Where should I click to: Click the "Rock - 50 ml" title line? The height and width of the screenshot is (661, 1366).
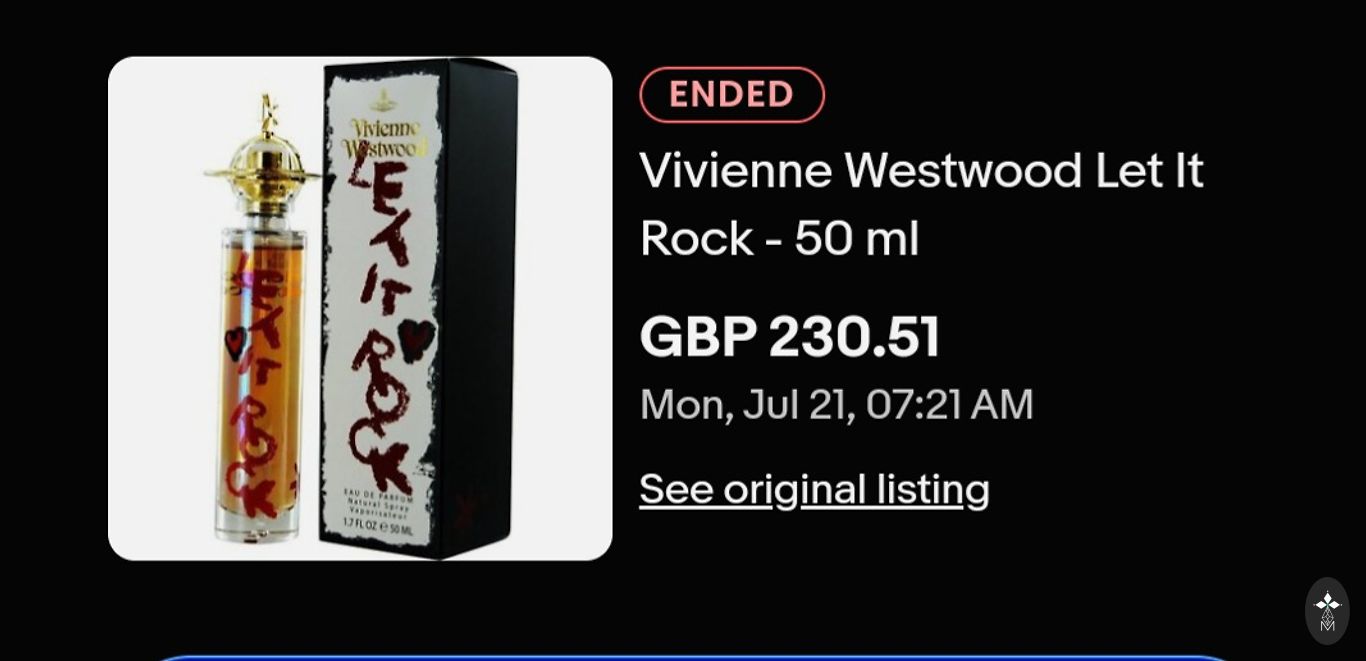[779, 238]
